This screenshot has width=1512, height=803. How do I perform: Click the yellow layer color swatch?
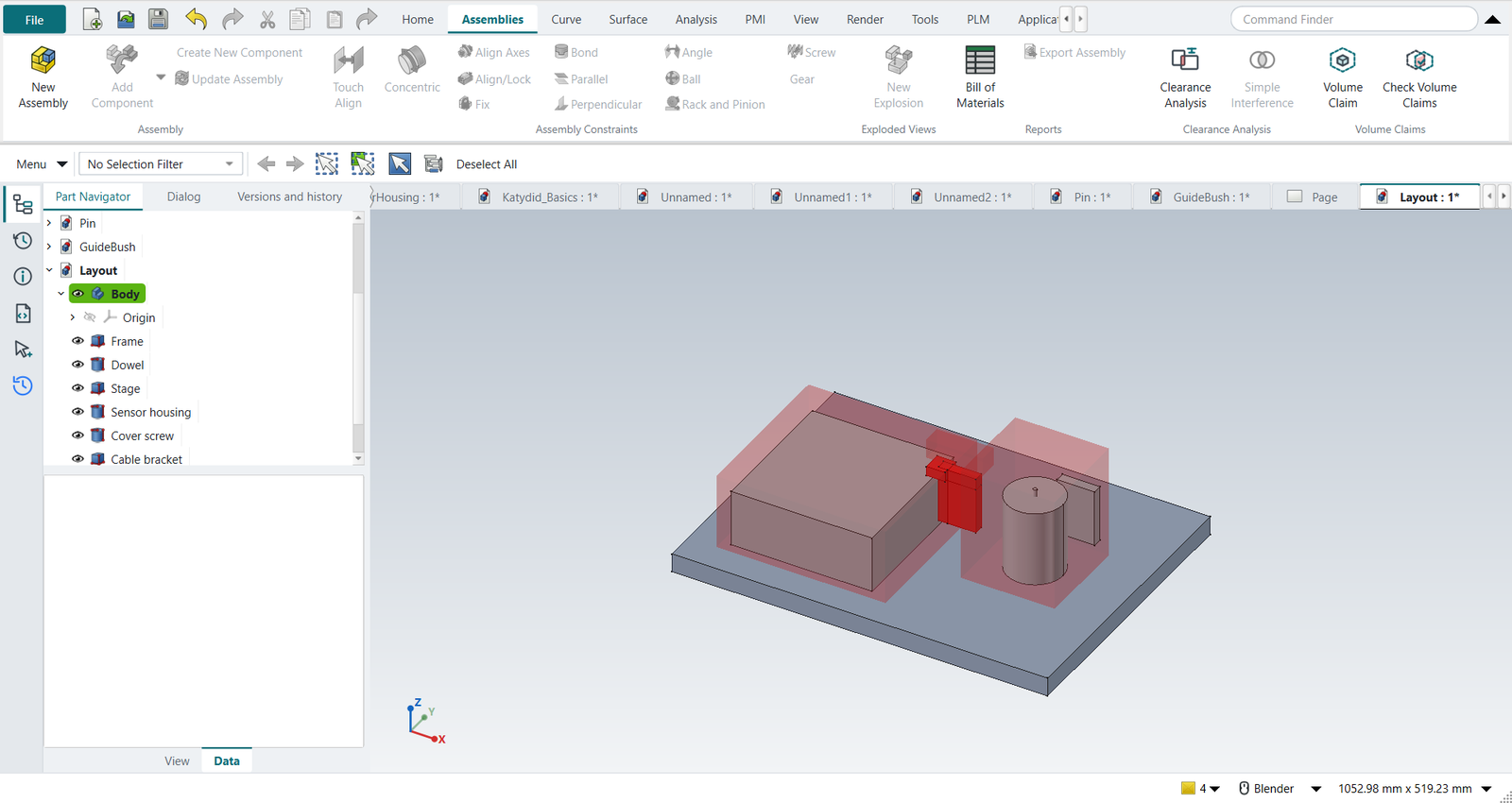tap(1188, 789)
